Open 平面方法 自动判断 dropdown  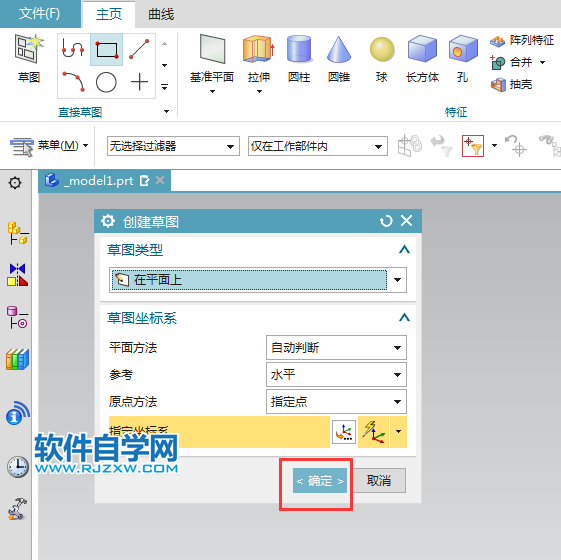(336, 347)
